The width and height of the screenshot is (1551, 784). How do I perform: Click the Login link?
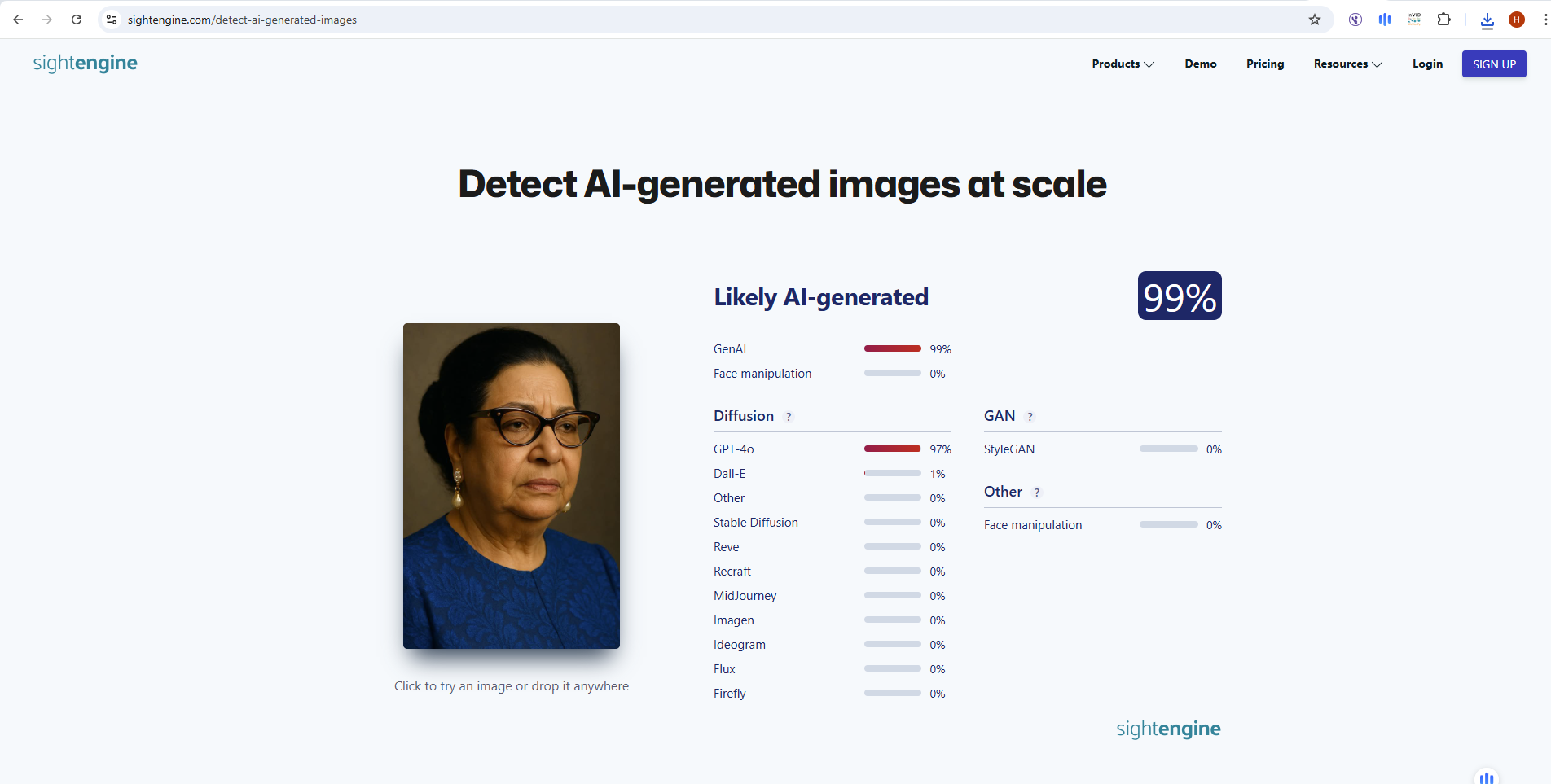coord(1427,64)
